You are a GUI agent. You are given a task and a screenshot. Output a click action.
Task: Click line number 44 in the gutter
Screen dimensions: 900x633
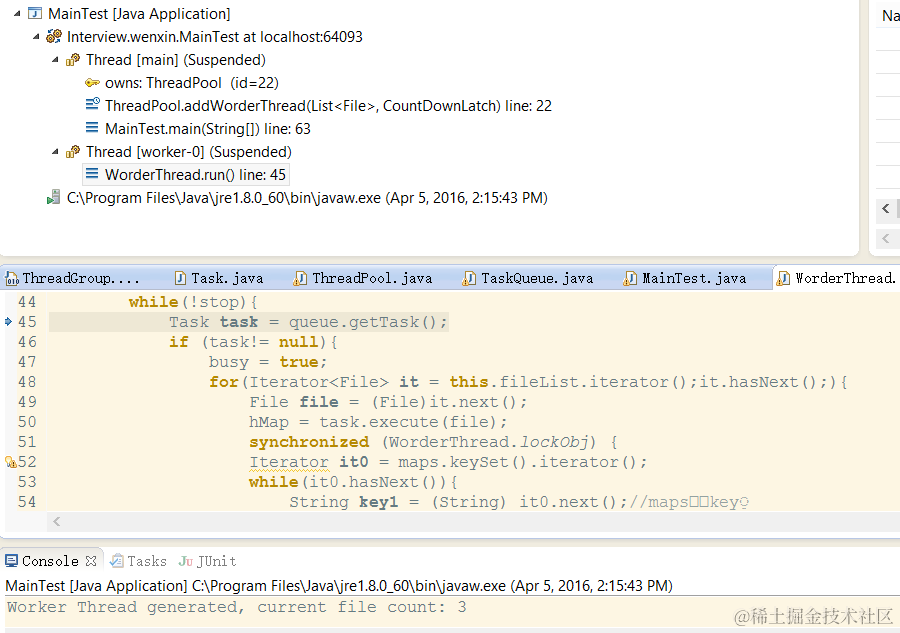tap(27, 302)
